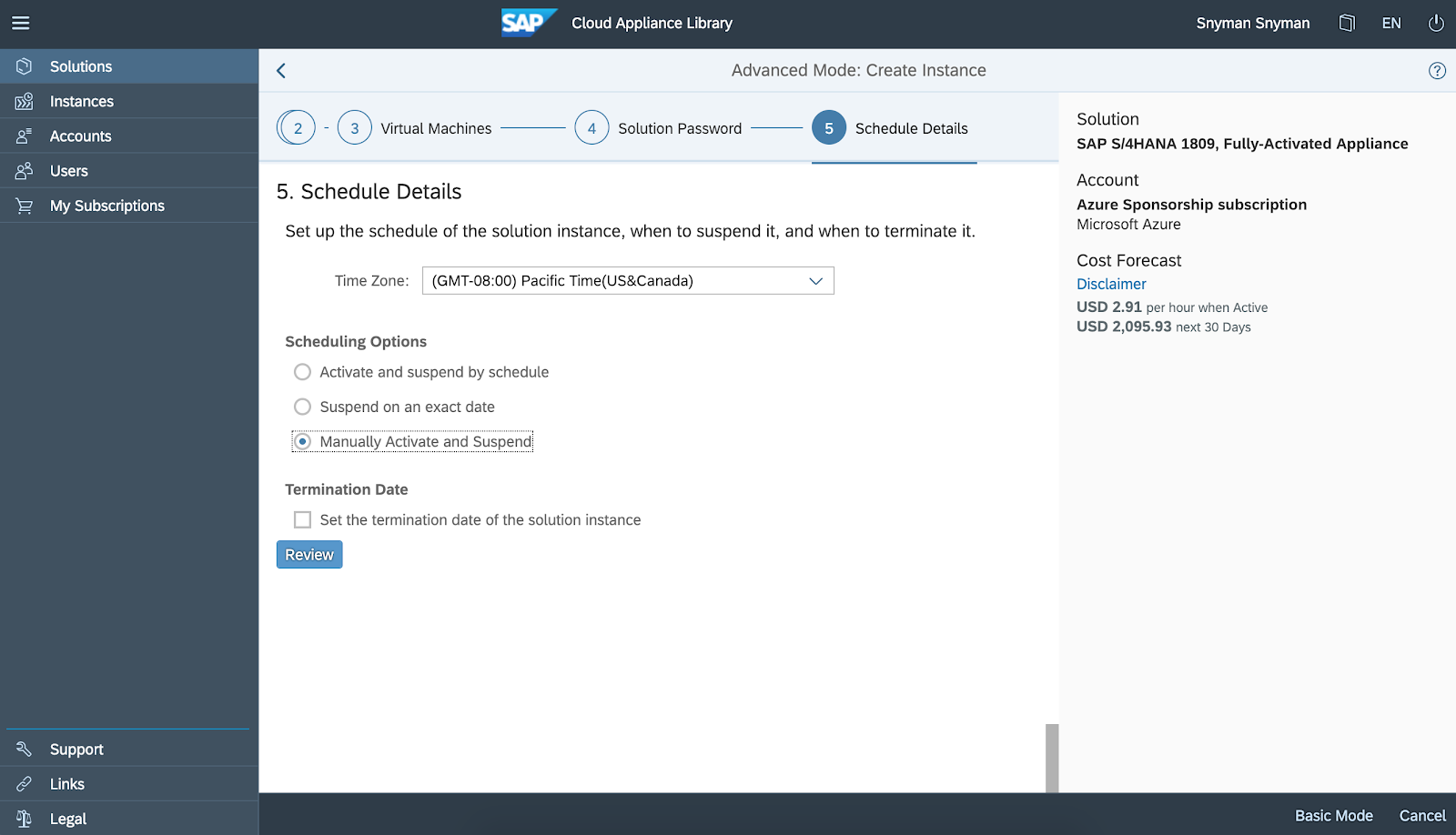Open Users in the sidebar

(x=129, y=171)
